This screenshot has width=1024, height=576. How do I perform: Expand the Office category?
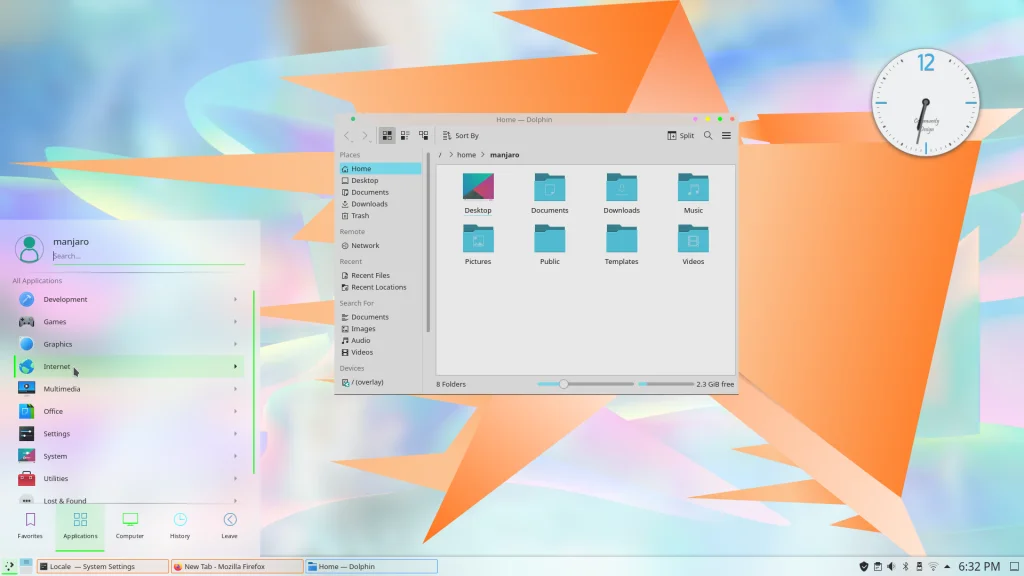coord(129,411)
